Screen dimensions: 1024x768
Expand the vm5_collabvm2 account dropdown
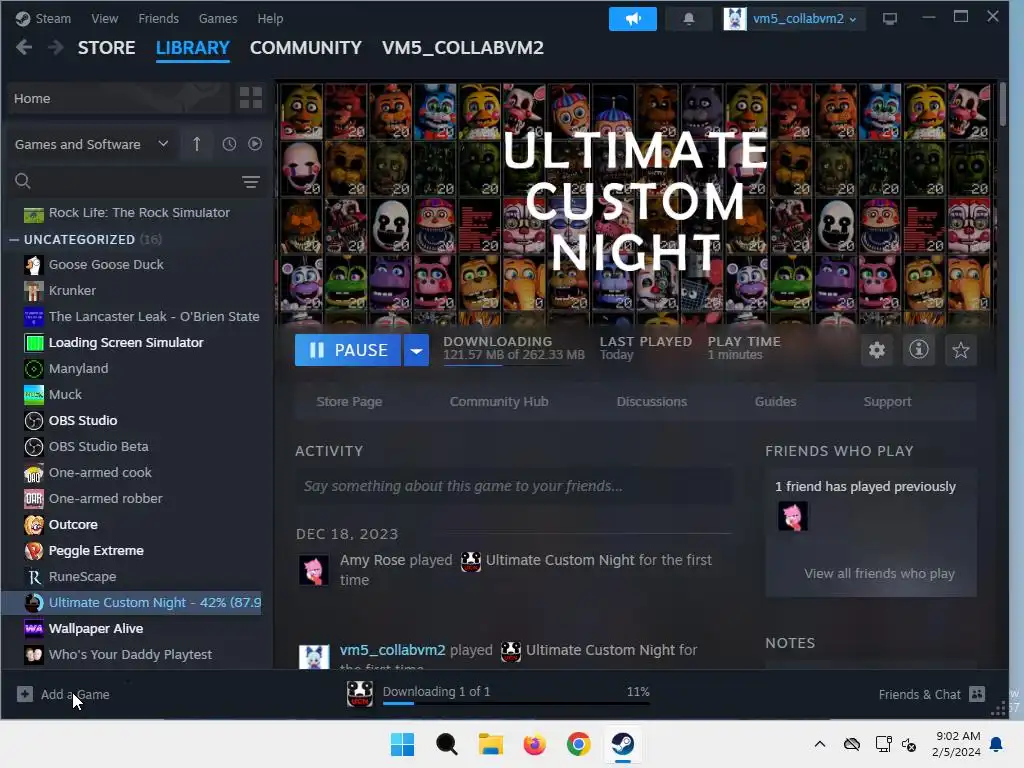click(x=804, y=19)
